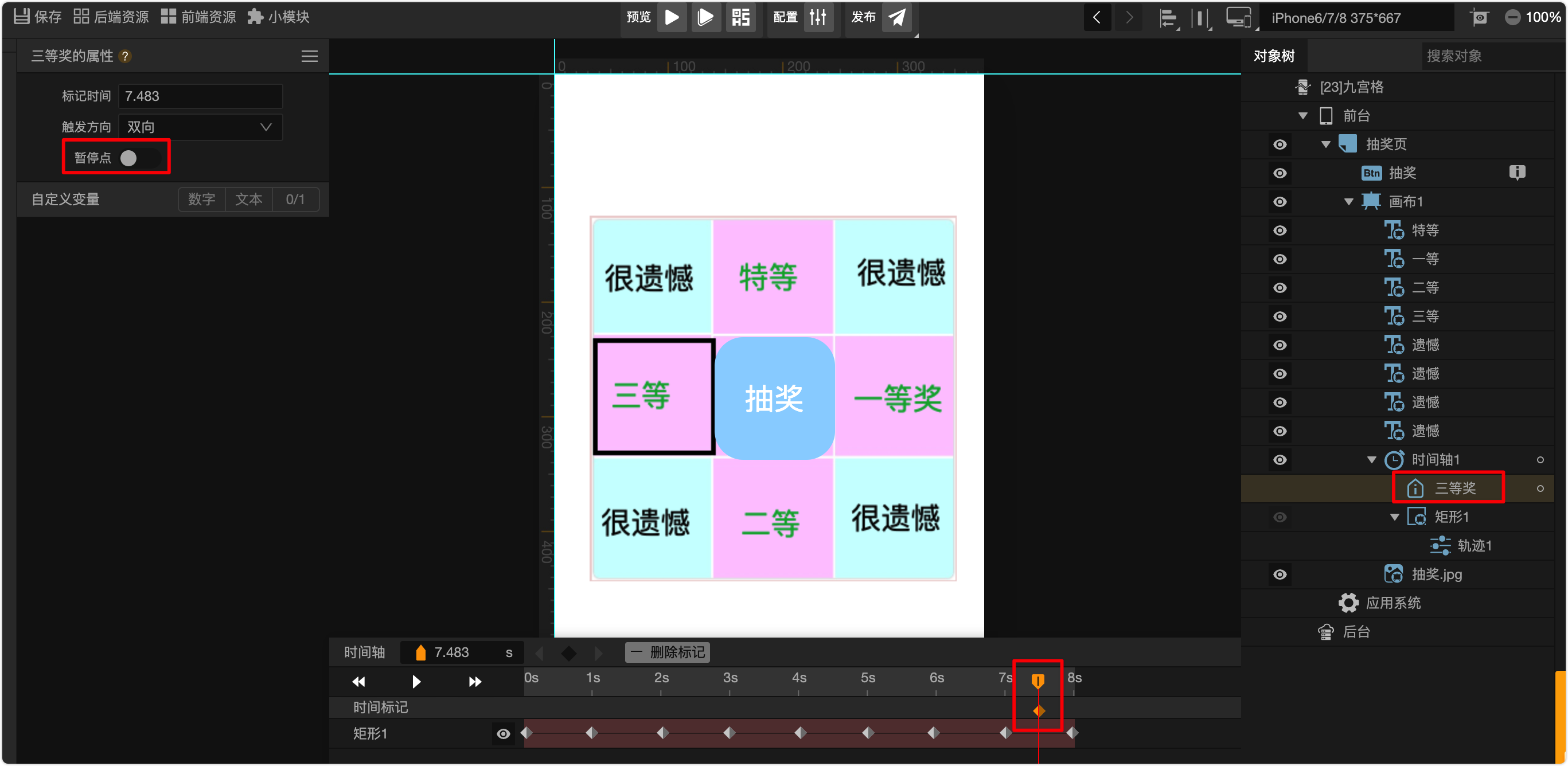This screenshot has height=766, width=1568.
Task: Open the alignment tools icon
Action: tap(1168, 18)
